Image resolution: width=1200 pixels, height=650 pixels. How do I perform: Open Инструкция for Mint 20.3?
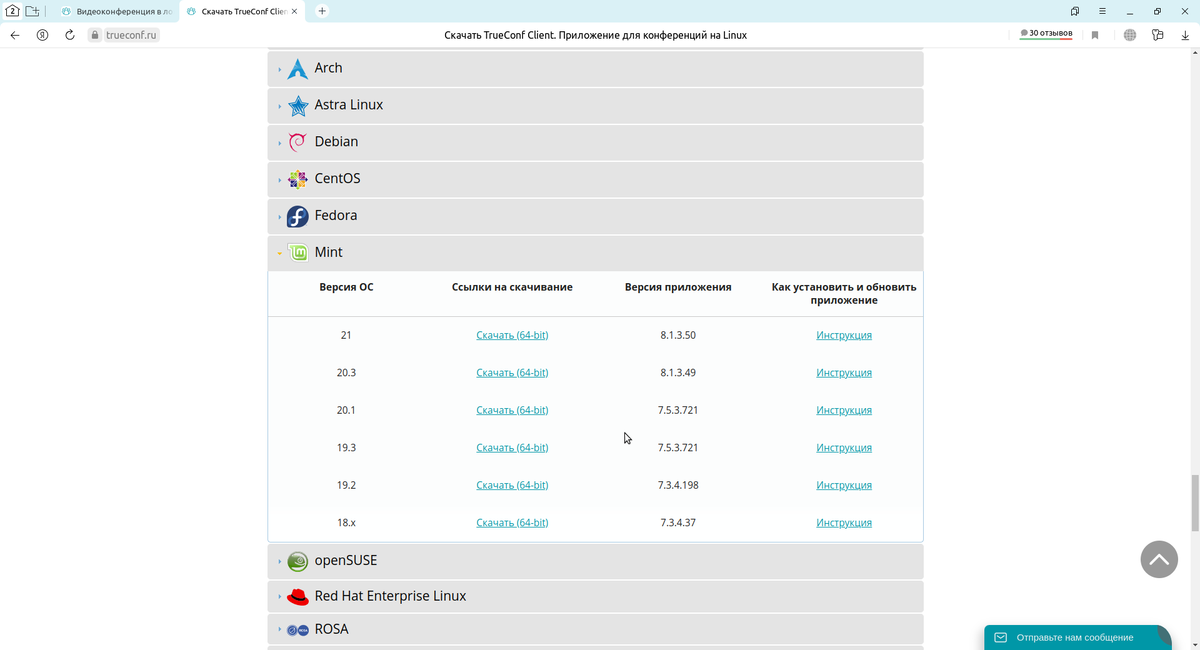click(x=844, y=373)
